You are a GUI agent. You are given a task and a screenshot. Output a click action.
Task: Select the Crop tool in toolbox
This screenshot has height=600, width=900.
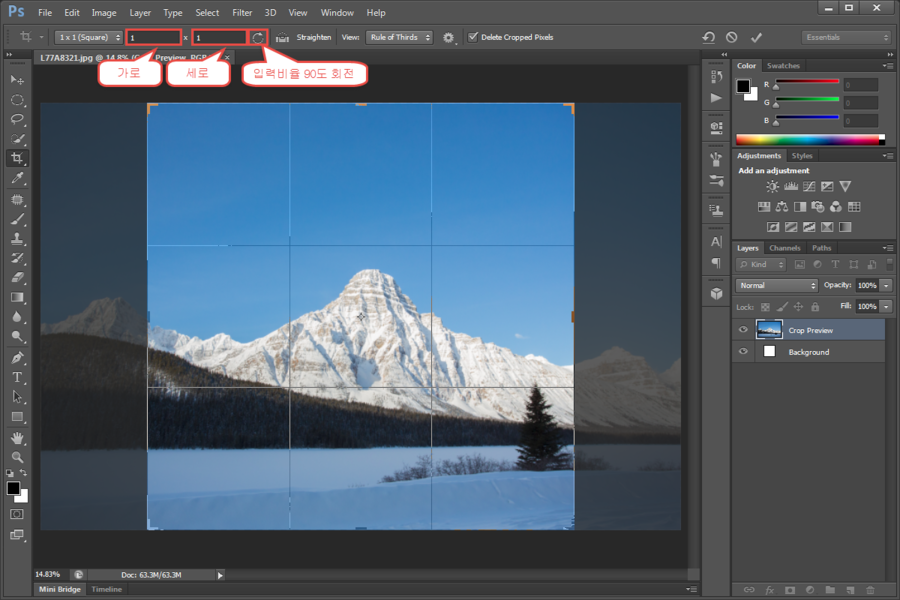tap(17, 158)
